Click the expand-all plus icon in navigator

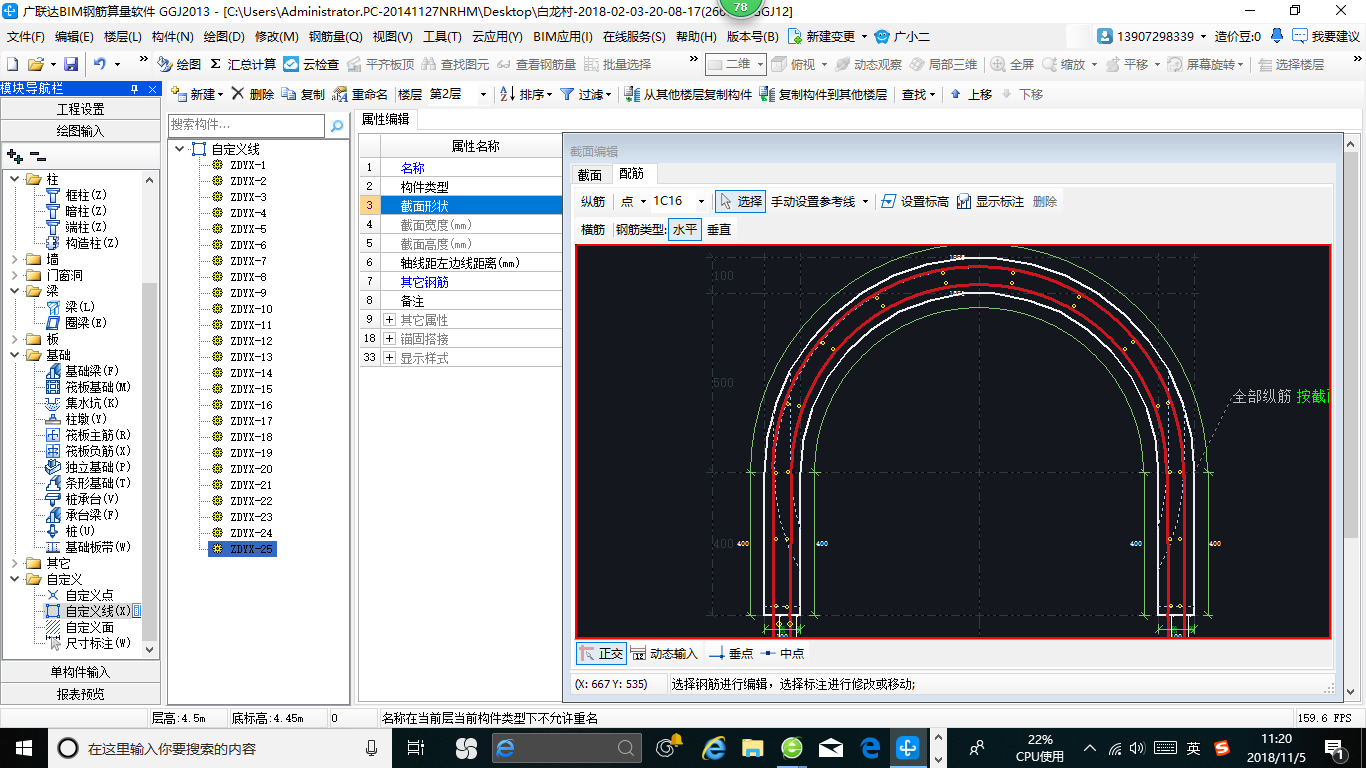tap(15, 156)
